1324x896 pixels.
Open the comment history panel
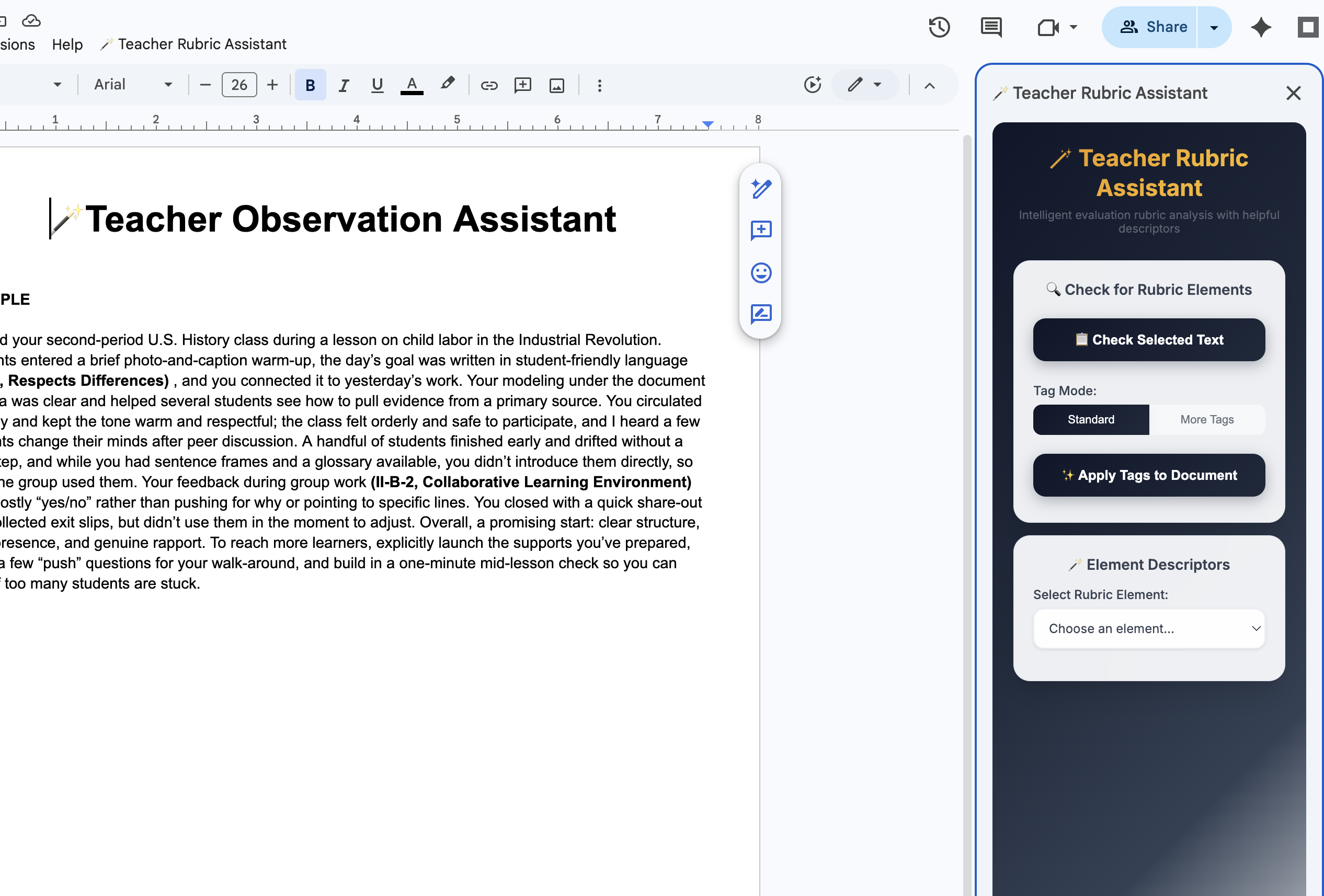(991, 27)
